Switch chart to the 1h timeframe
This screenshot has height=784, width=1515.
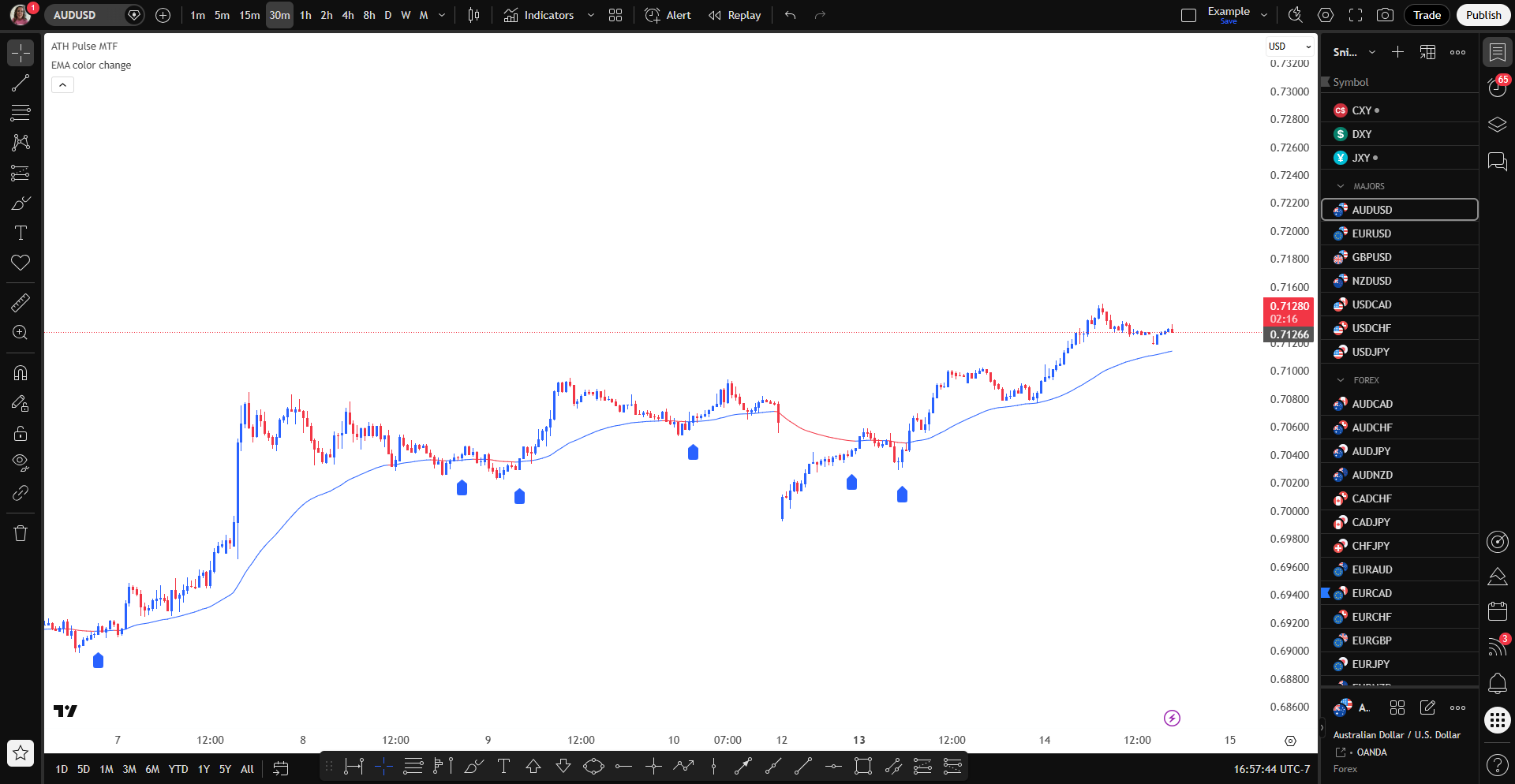pos(305,15)
